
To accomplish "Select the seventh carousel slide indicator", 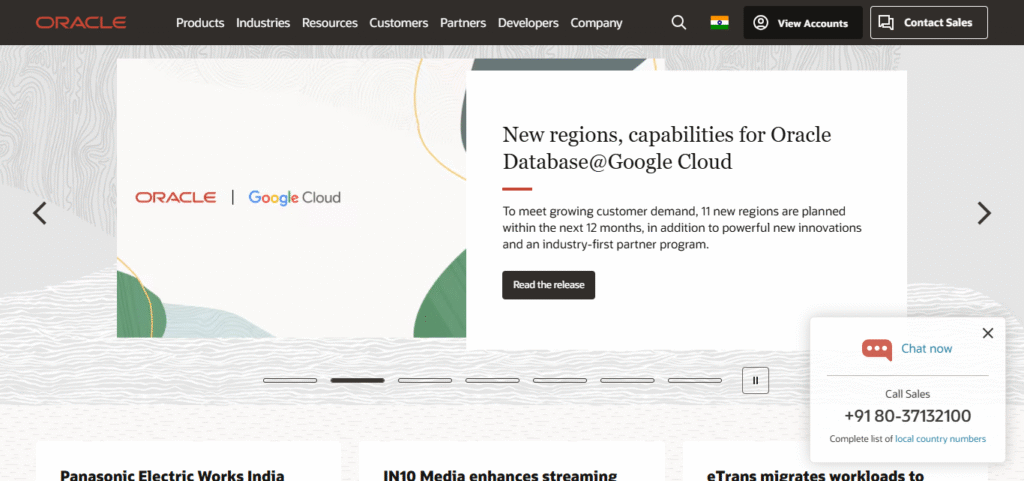I will coord(695,380).
